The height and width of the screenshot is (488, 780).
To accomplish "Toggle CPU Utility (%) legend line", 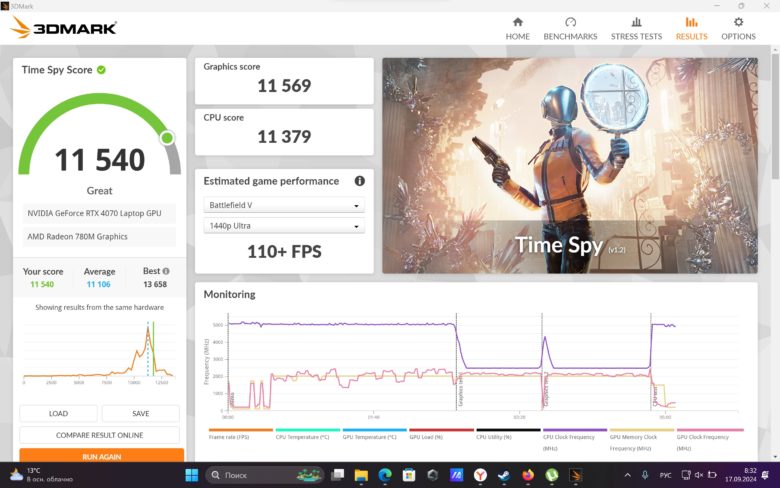I will coord(507,434).
